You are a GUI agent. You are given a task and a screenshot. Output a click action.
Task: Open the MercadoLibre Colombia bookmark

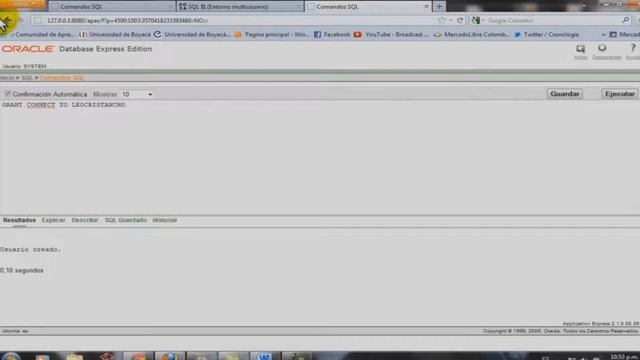pos(471,35)
